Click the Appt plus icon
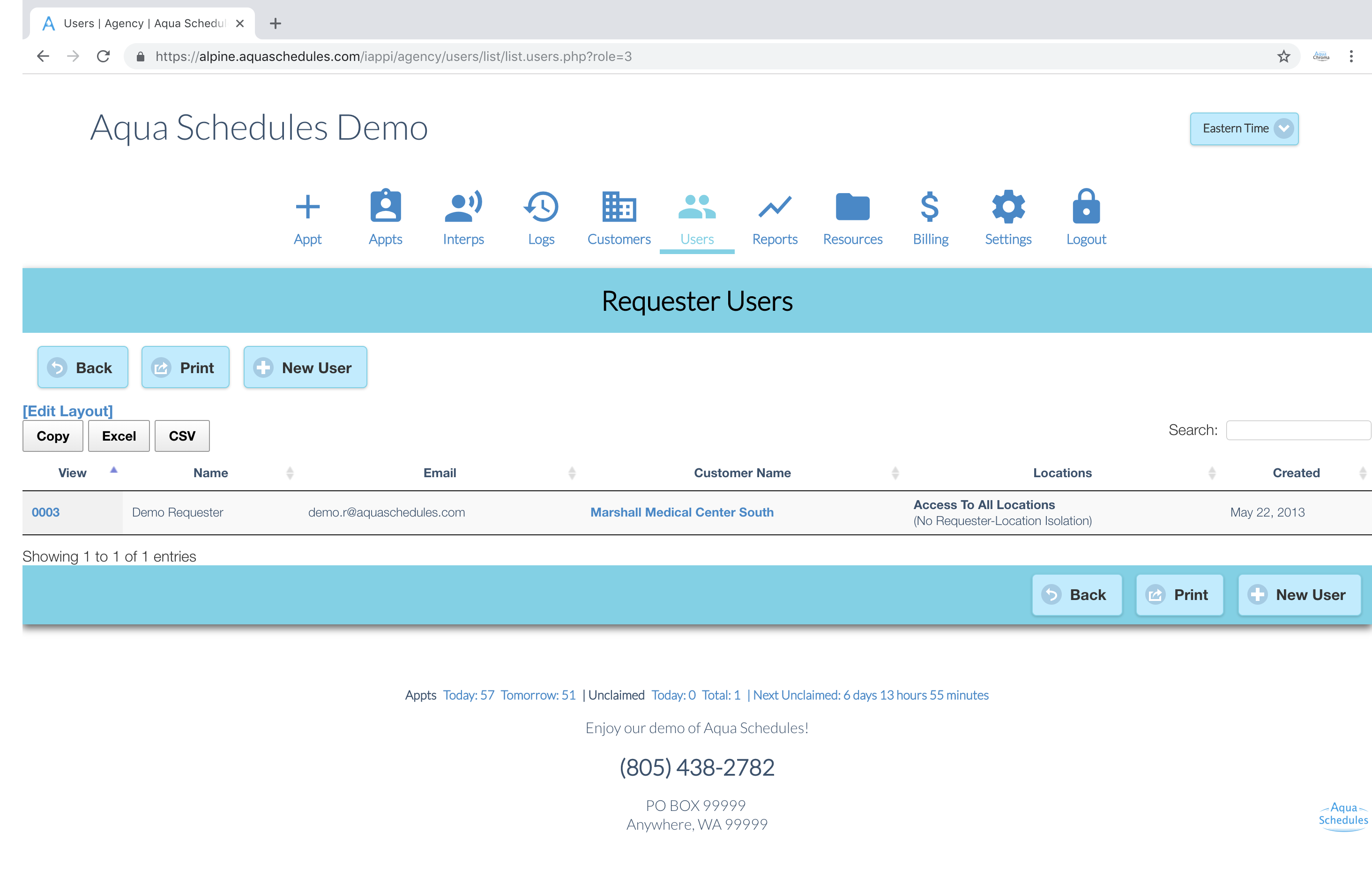 (308, 206)
